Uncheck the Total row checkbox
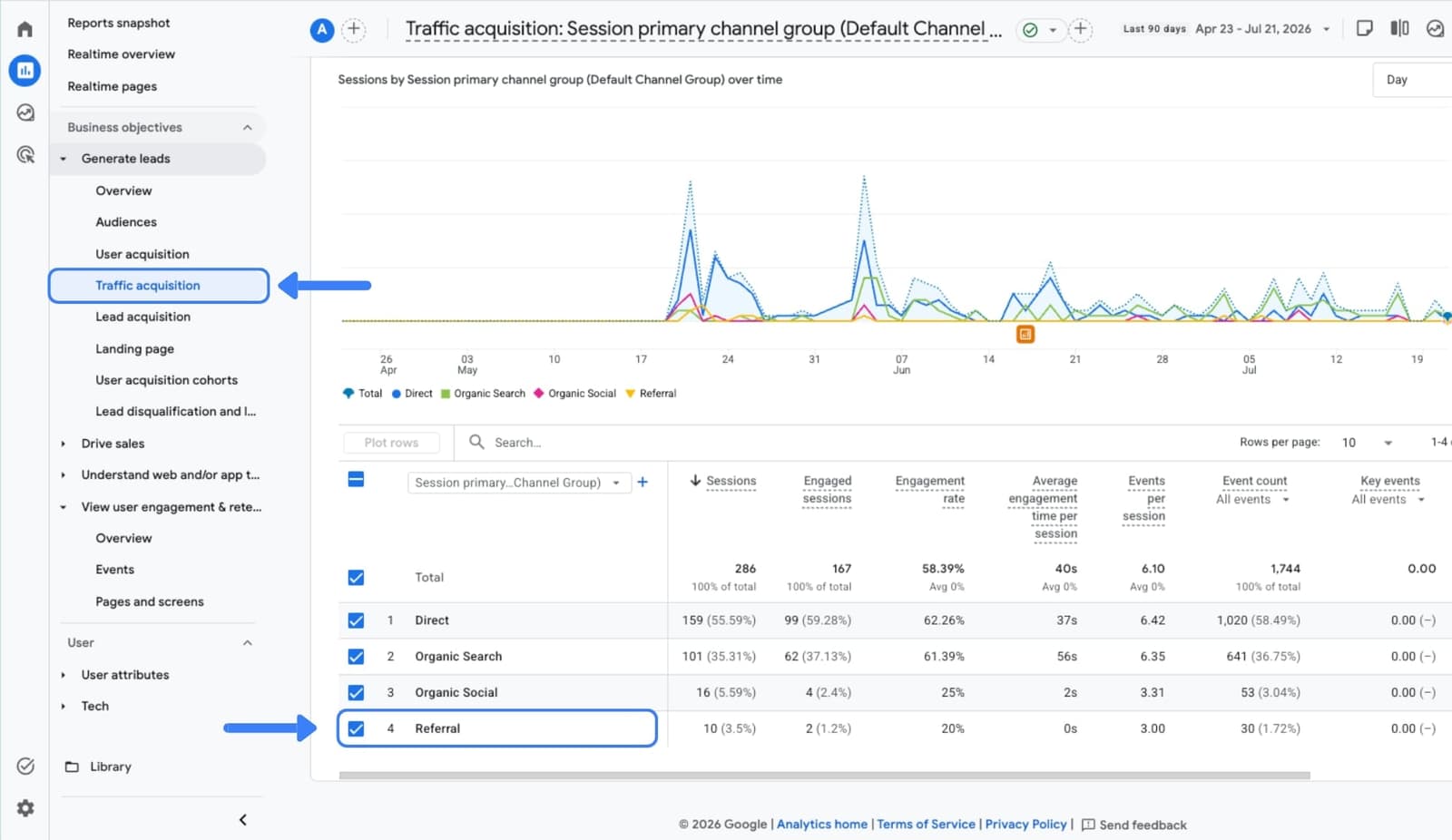The width and height of the screenshot is (1452, 840). (x=356, y=577)
